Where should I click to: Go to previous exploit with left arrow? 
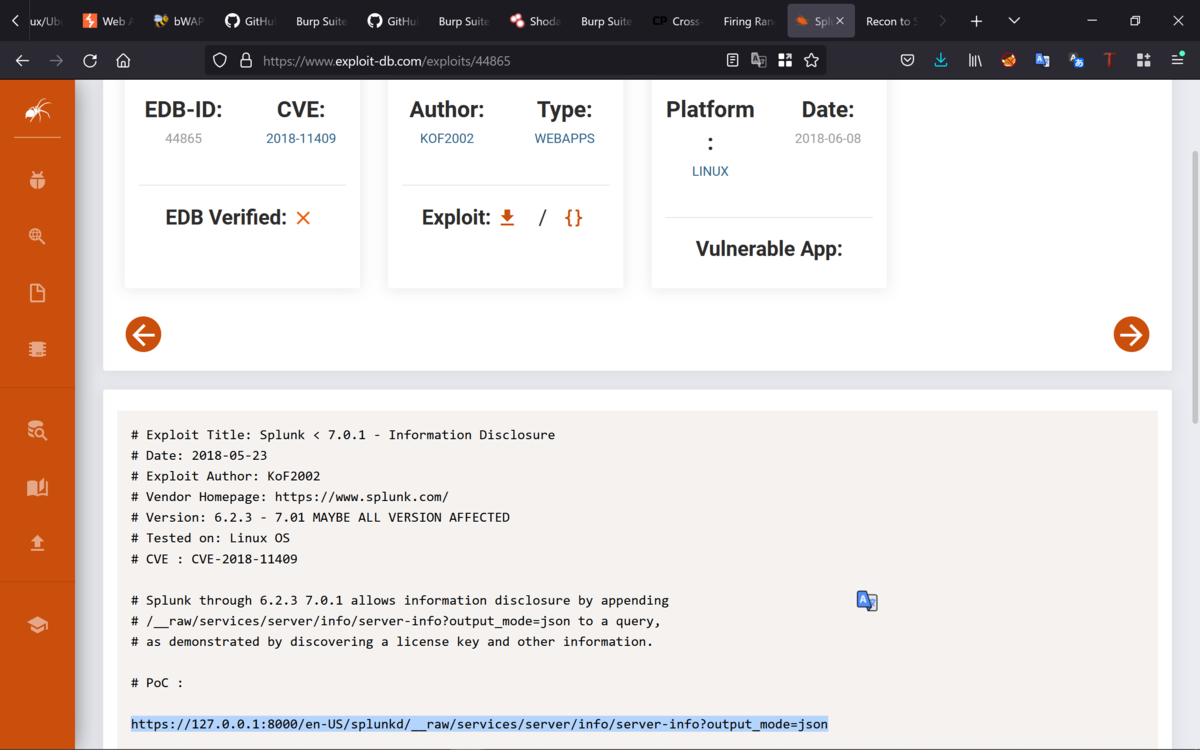tap(143, 334)
